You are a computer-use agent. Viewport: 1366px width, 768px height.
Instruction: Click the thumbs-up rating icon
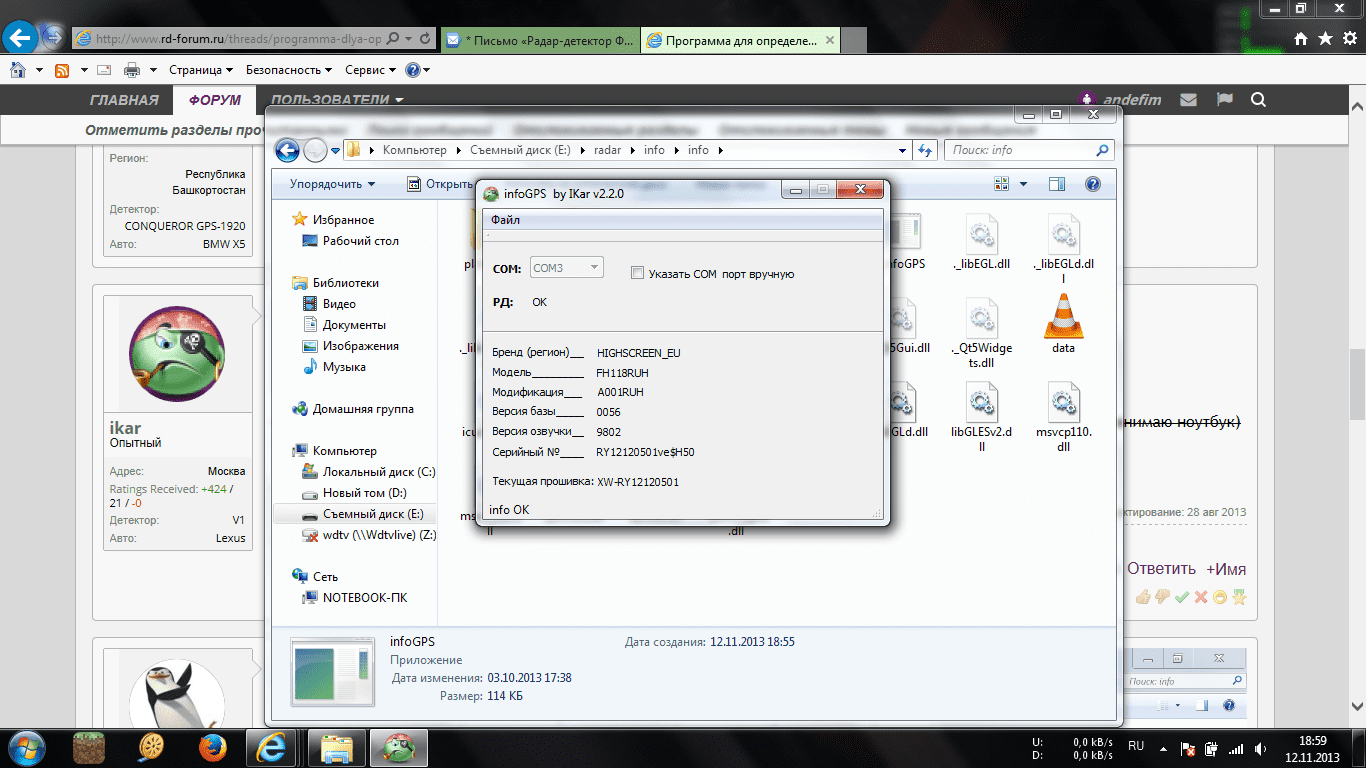click(1143, 597)
